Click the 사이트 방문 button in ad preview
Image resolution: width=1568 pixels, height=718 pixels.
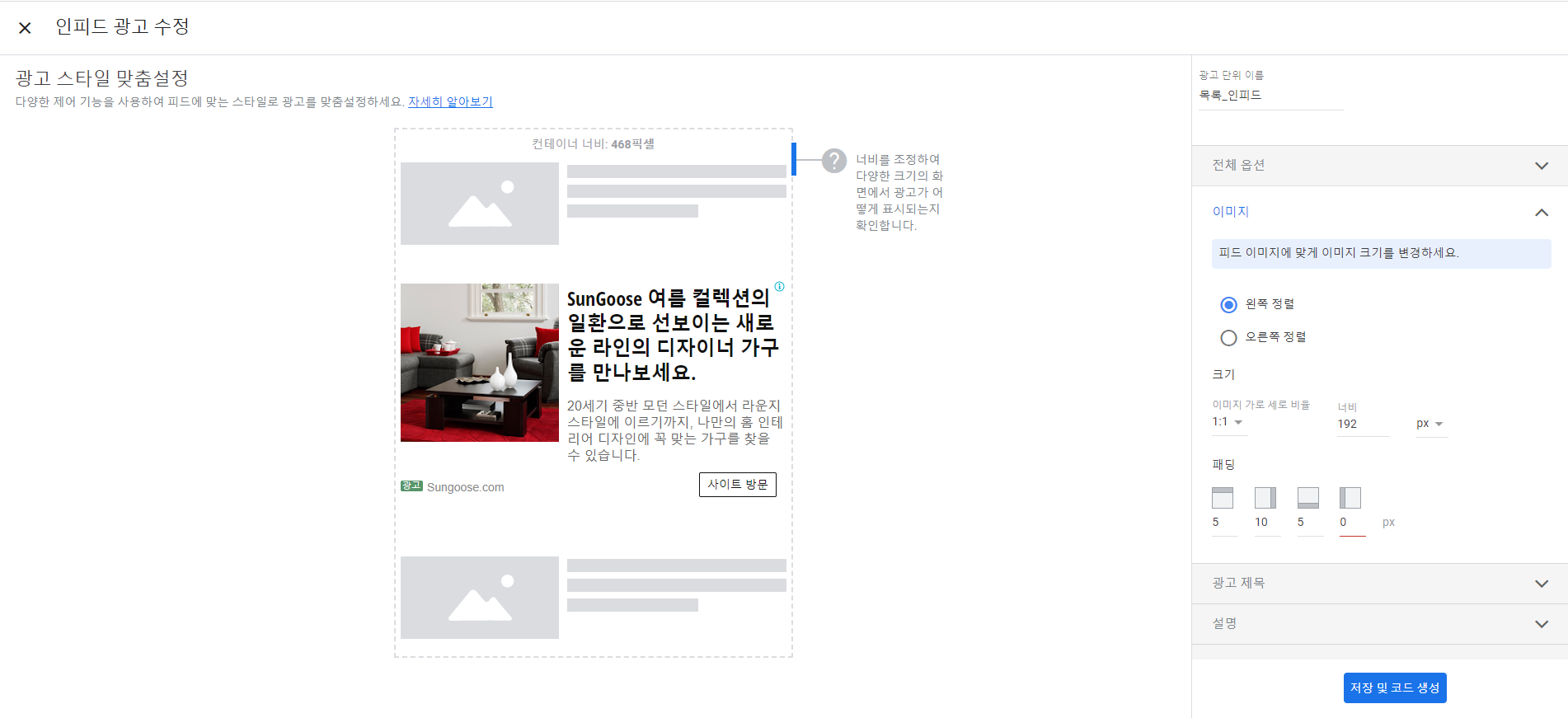pyautogui.click(x=738, y=485)
